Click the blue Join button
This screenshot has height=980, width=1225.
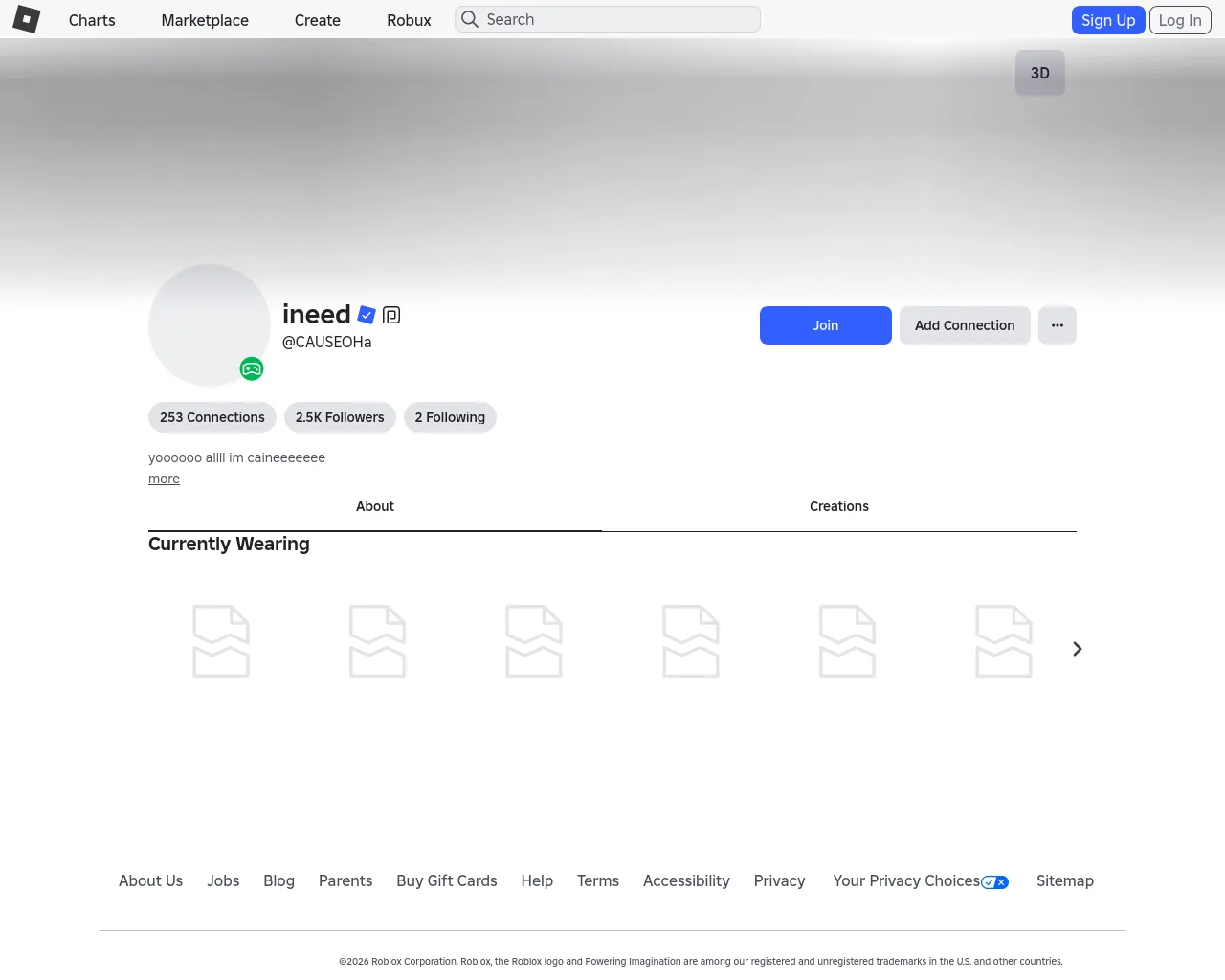pos(826,325)
